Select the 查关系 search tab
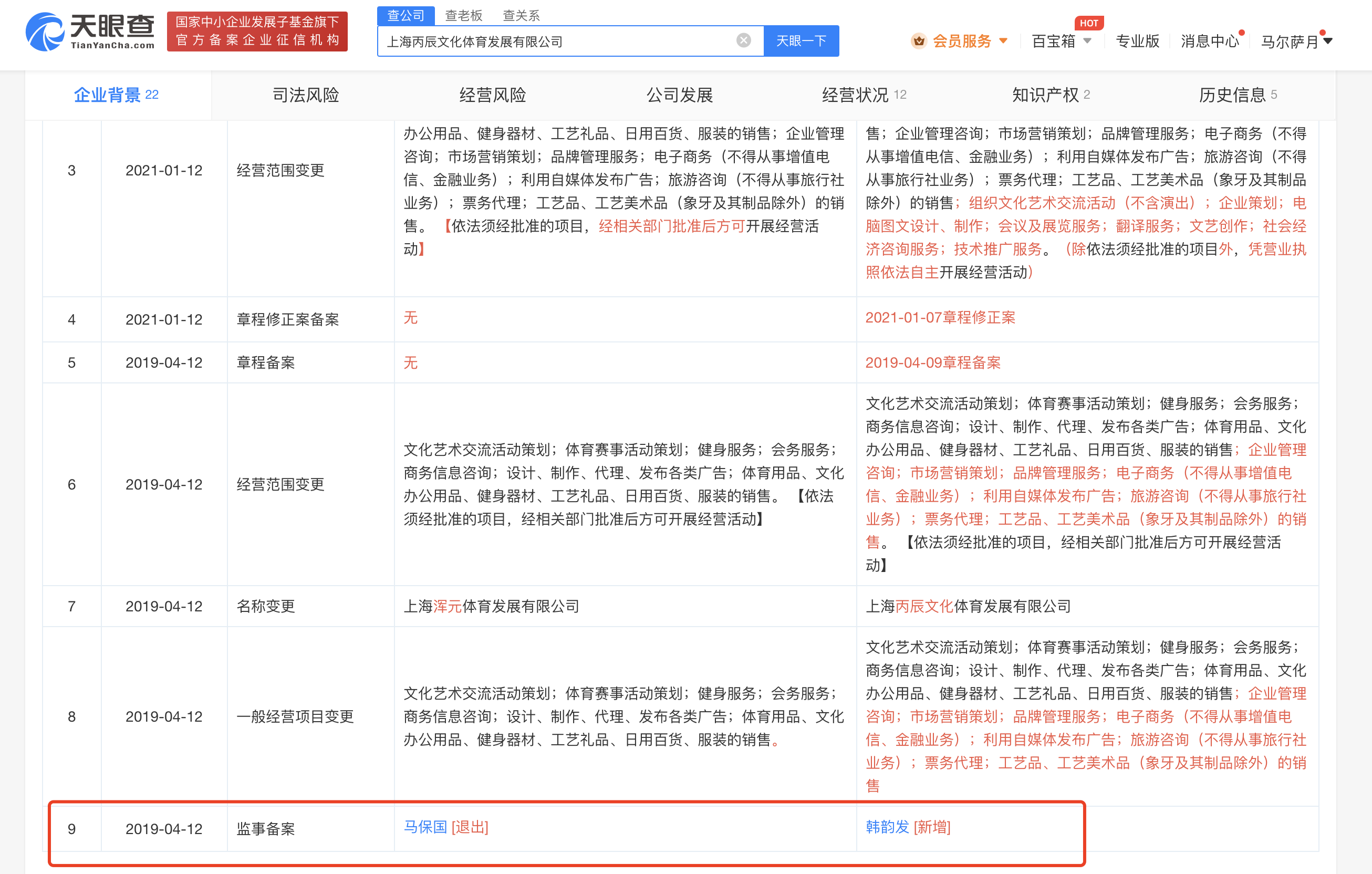 (x=521, y=15)
